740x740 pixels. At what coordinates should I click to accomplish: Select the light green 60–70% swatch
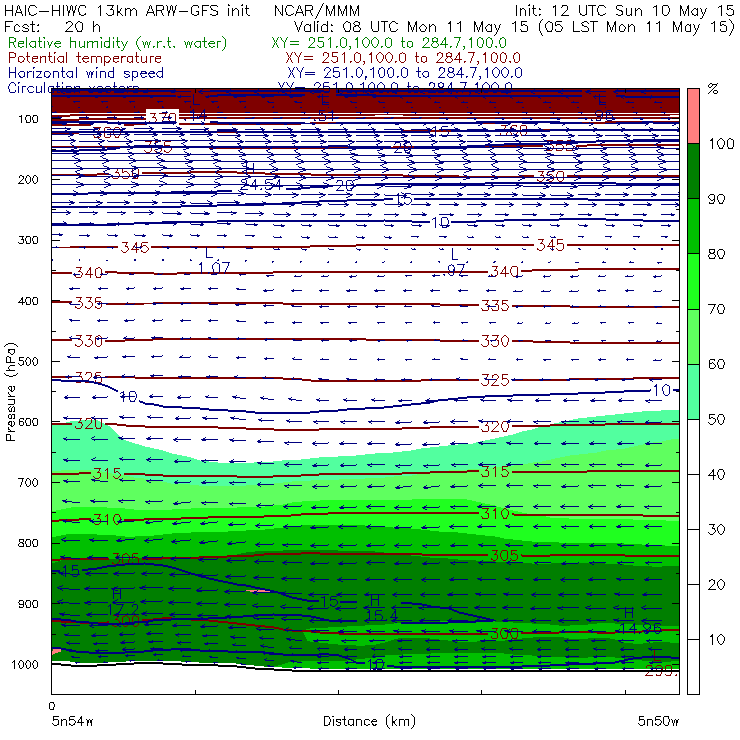[693, 336]
